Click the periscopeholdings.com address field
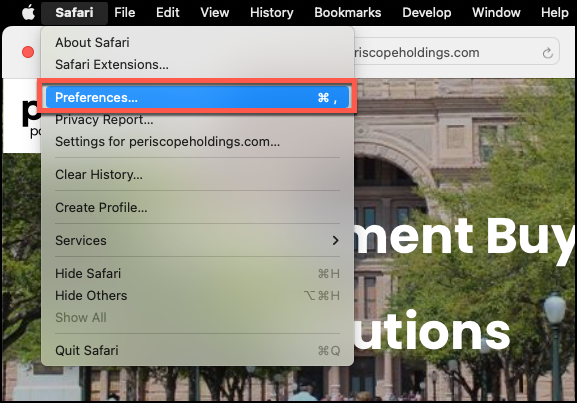The height and width of the screenshot is (403, 577). (x=456, y=52)
